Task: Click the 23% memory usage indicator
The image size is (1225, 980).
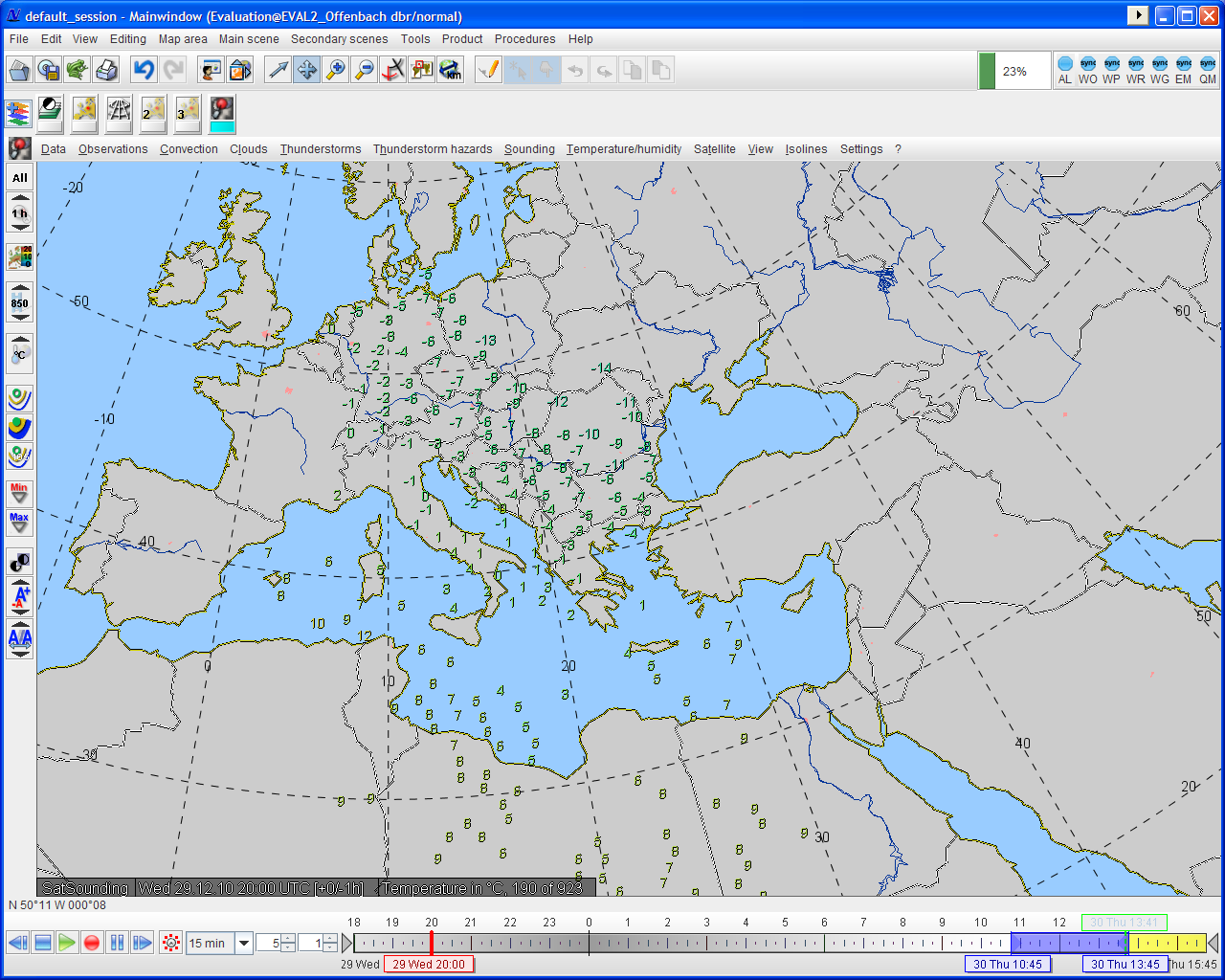Action: 1014,71
